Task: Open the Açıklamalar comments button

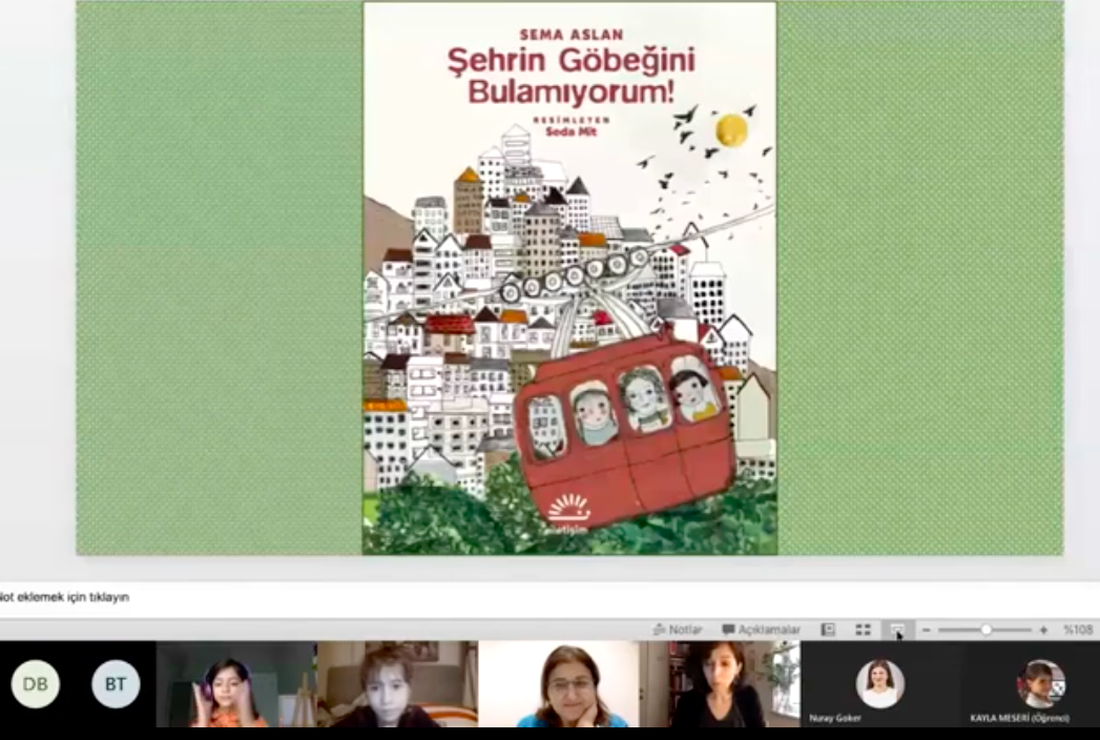Action: tap(761, 630)
